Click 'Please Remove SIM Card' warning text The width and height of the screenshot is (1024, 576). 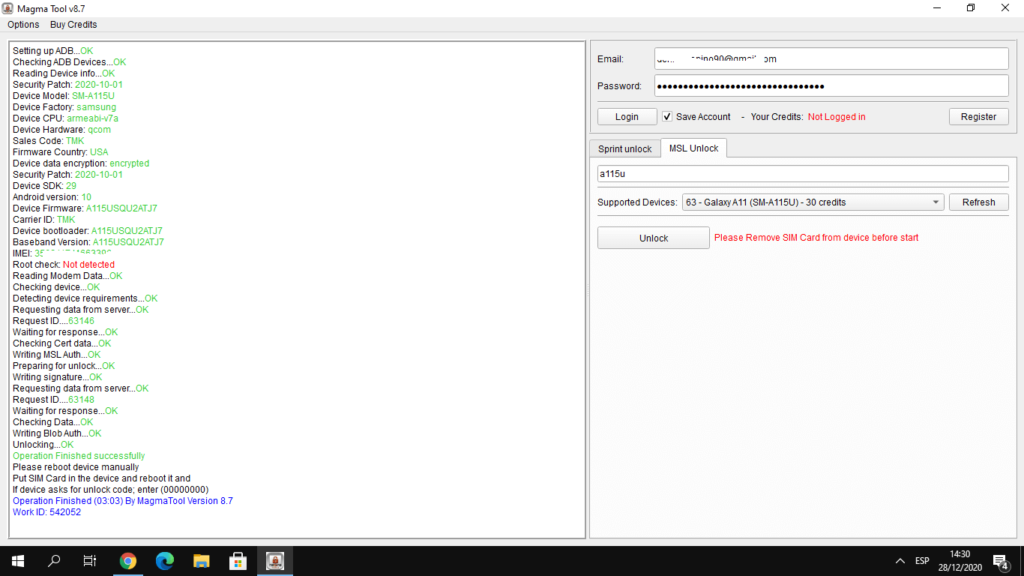(x=816, y=238)
